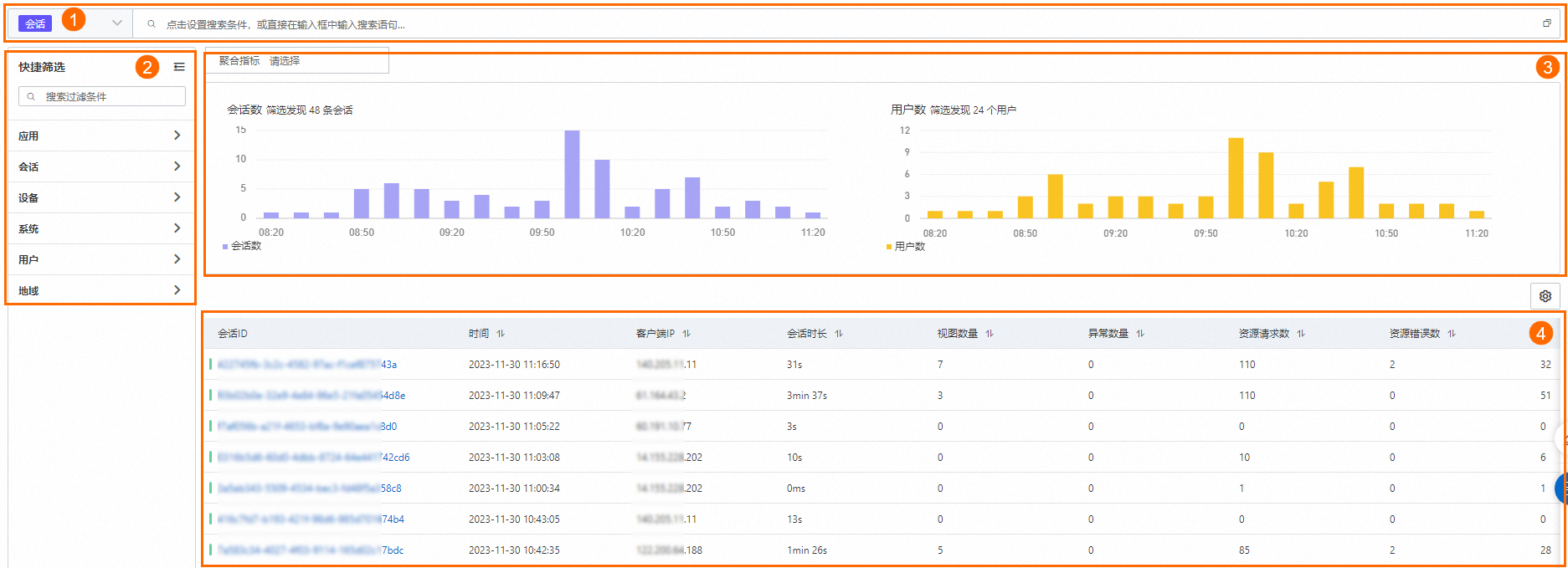Open session ID ending in 74b4
Screen dimensions: 1568x568
pos(310,519)
